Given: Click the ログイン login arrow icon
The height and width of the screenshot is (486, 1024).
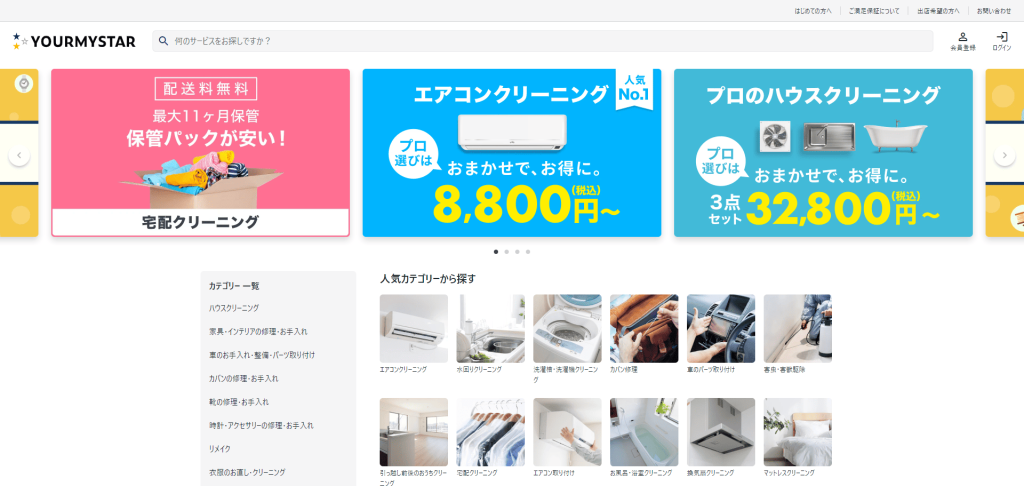Looking at the screenshot, I should [1001, 37].
